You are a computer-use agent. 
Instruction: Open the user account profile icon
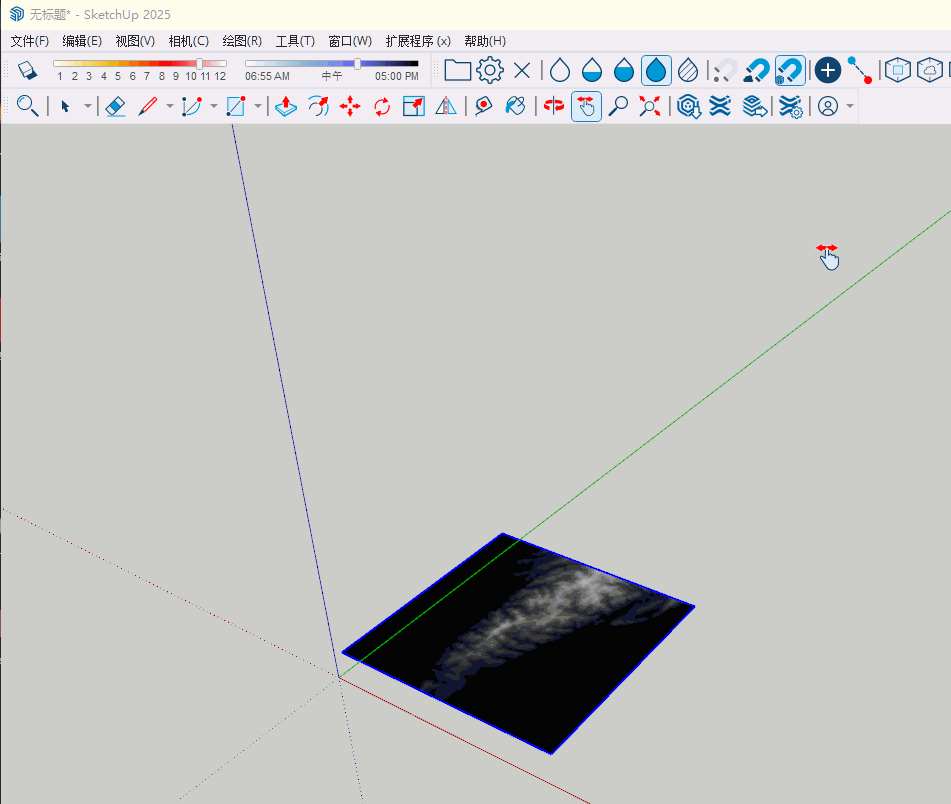tap(828, 106)
